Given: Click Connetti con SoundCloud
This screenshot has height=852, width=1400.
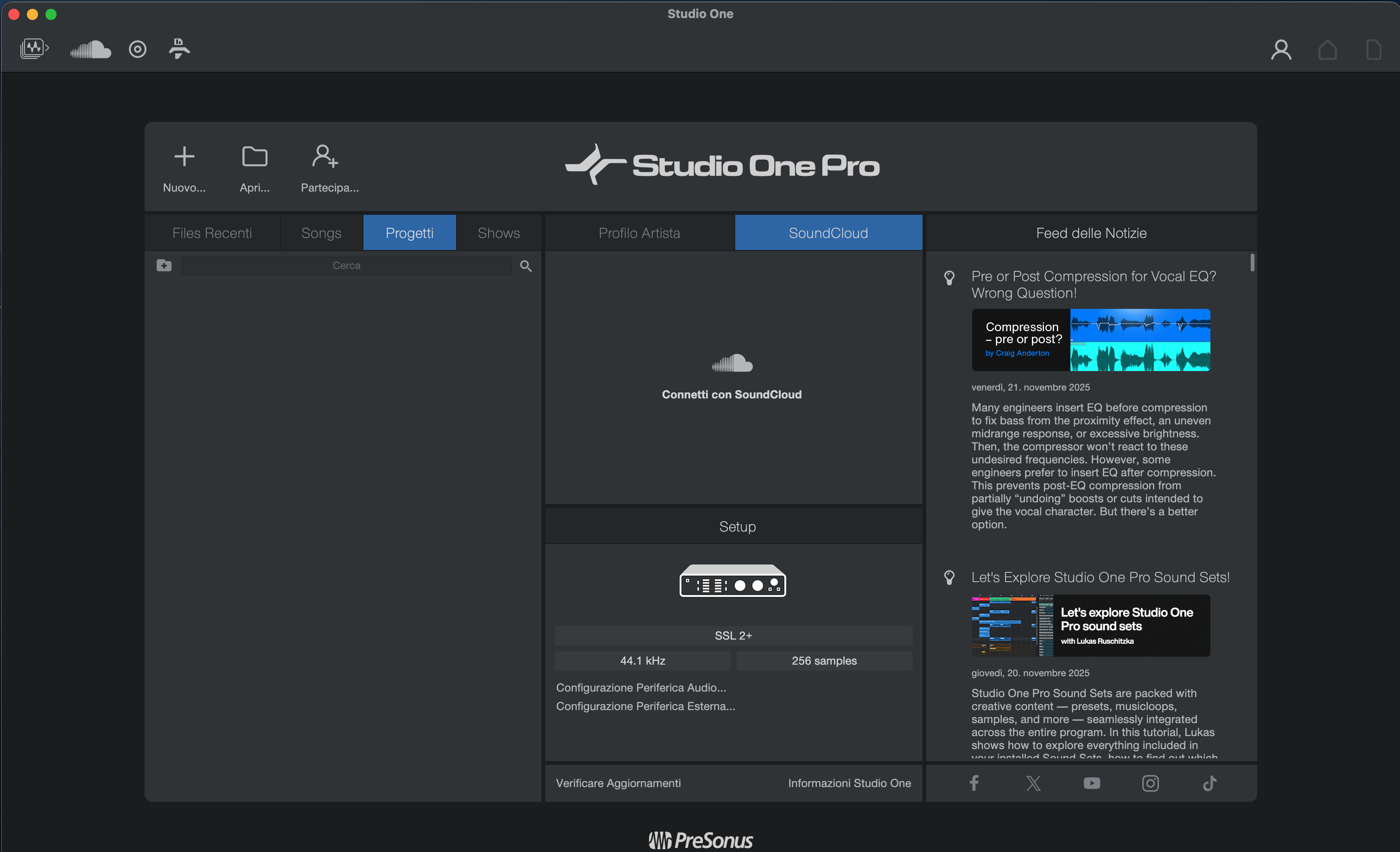Looking at the screenshot, I should tap(731, 394).
